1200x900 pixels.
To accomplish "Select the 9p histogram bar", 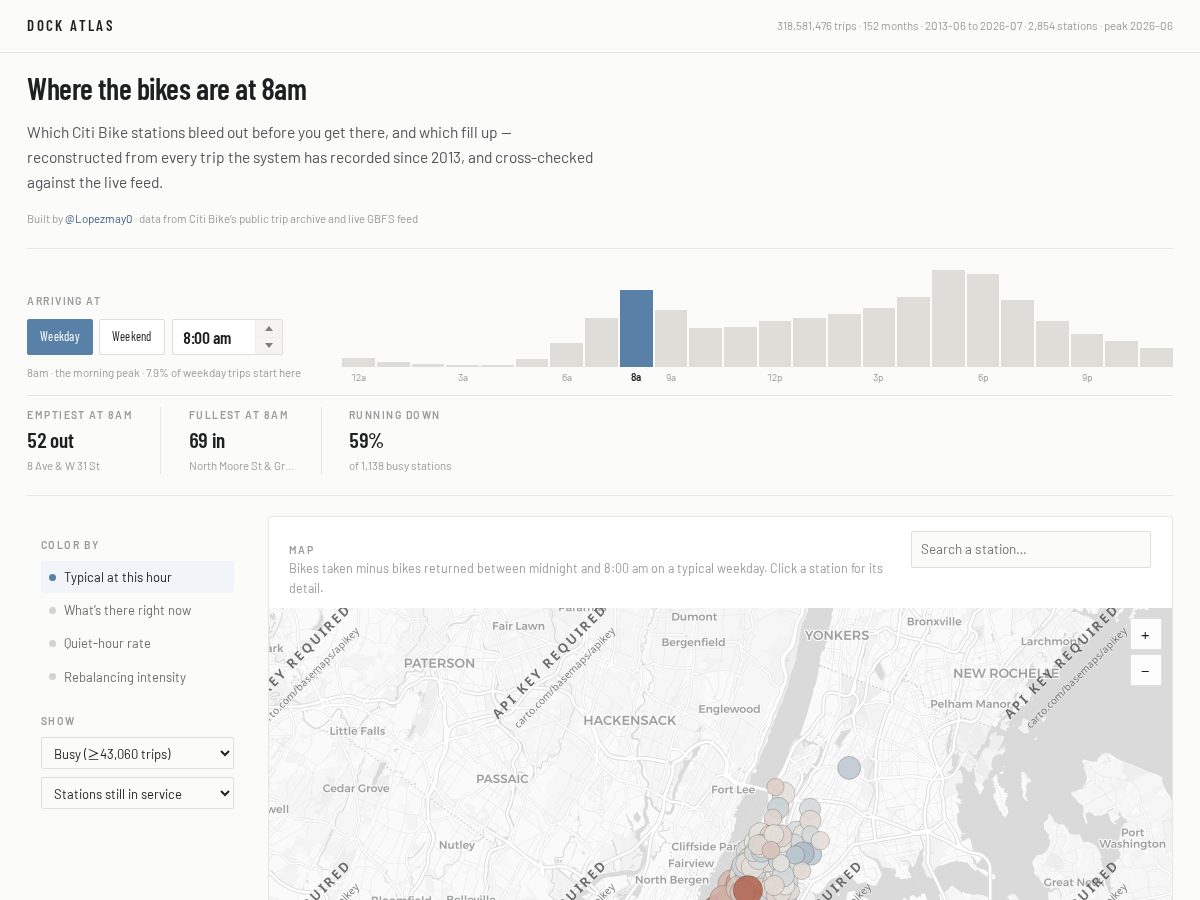I will click(x=1087, y=350).
